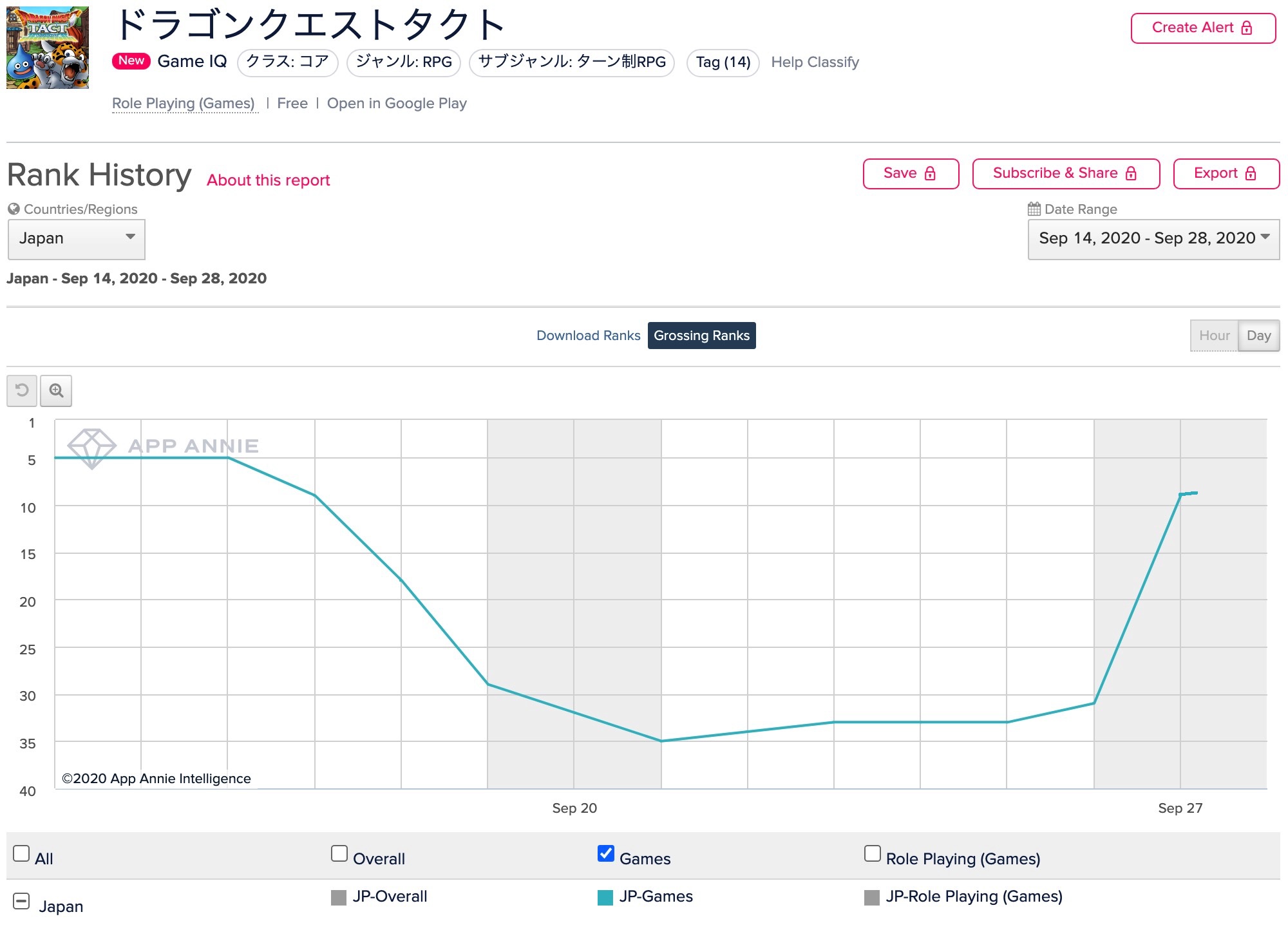This screenshot has height=930, width=1288.
Task: Enable the Role Playing (Games) checkbox
Action: tap(873, 853)
